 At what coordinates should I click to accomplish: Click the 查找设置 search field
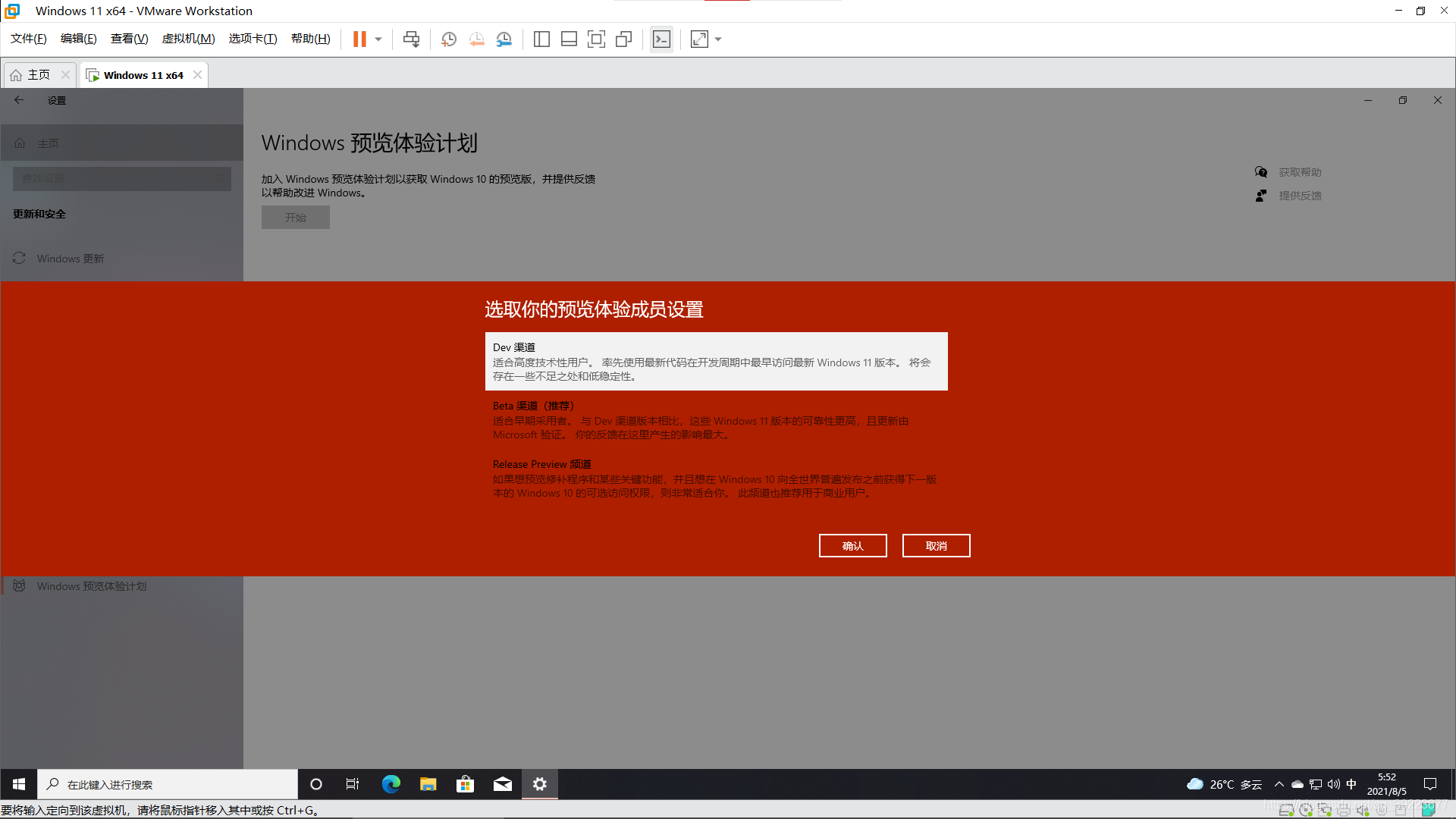121,179
